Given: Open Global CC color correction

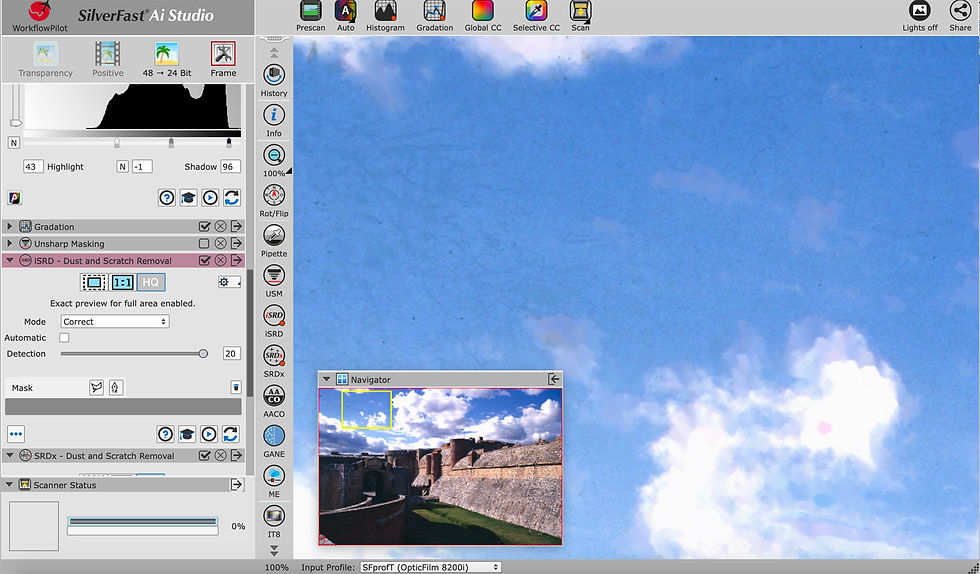Looking at the screenshot, I should (482, 16).
